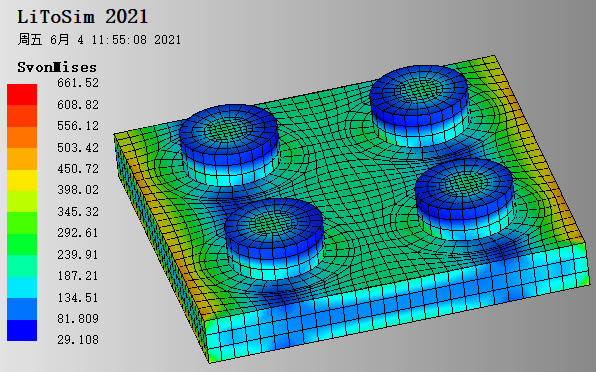596x372 pixels.
Task: Select the top-right cylinder top face
Action: (x=419, y=91)
